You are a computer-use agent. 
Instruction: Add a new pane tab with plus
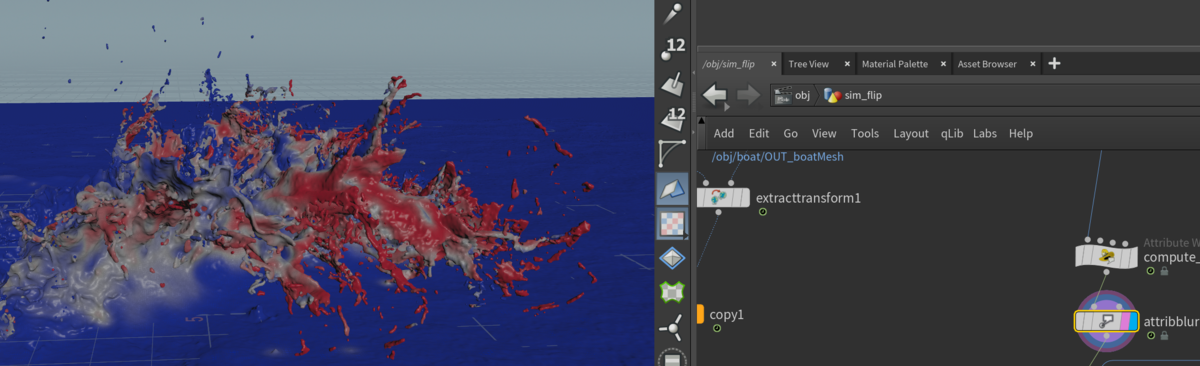[x=1054, y=63]
